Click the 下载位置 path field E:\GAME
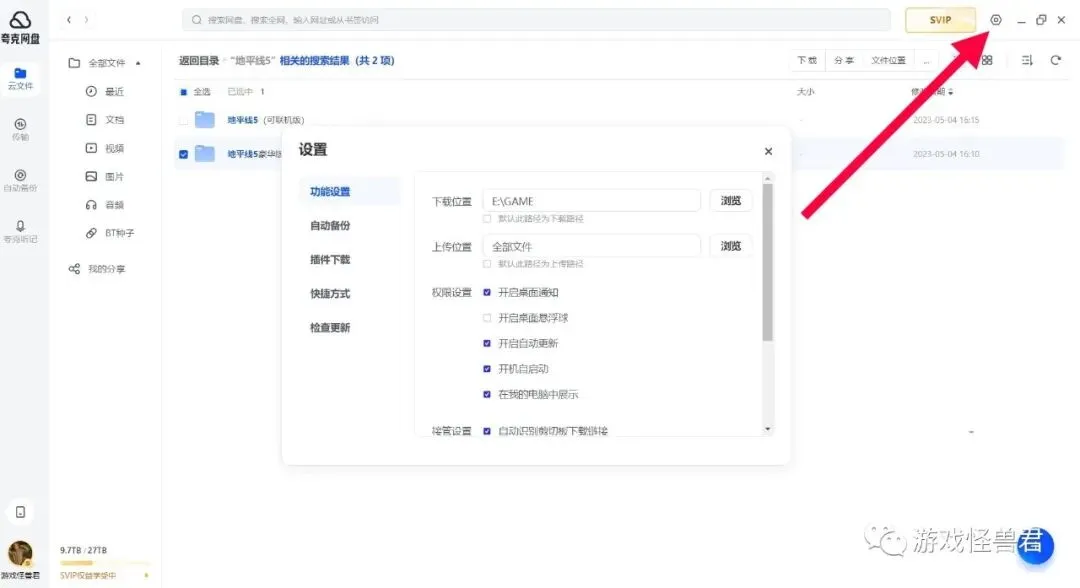 pyautogui.click(x=592, y=201)
